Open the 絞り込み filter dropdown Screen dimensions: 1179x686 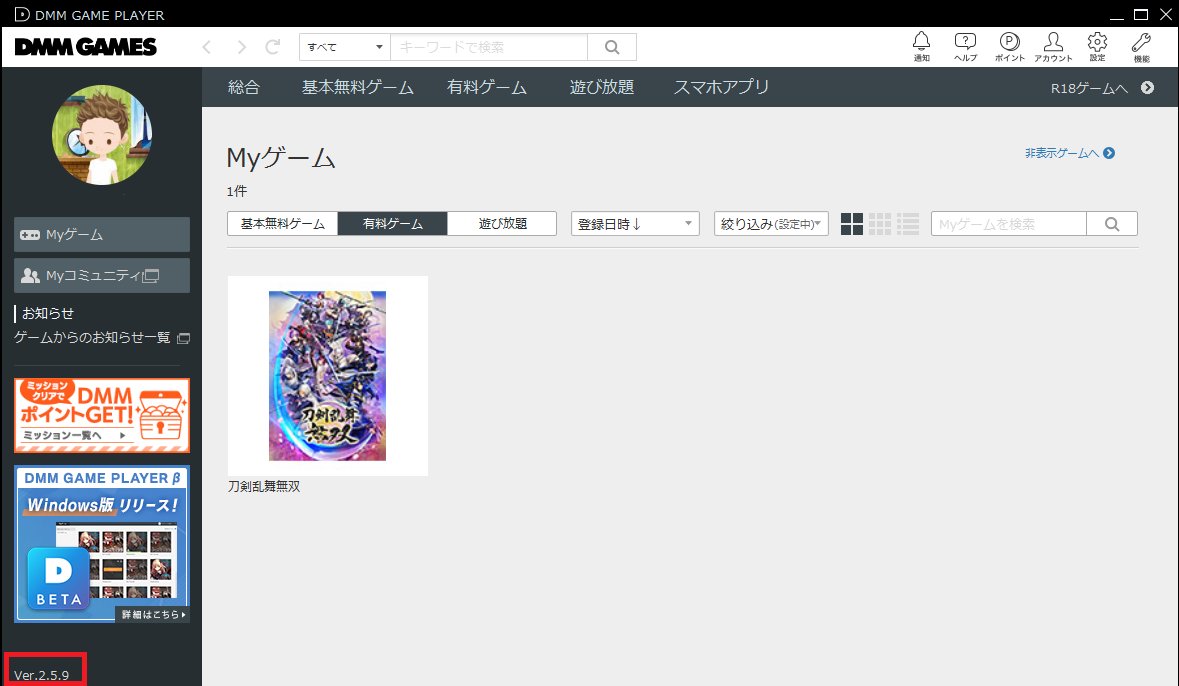tap(770, 223)
